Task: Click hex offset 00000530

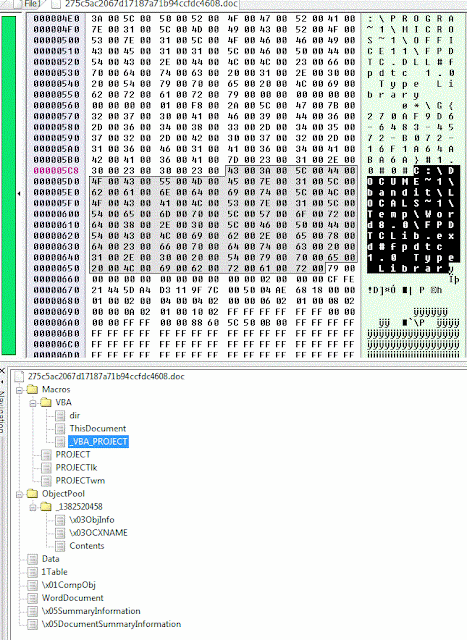Action: tap(56, 73)
